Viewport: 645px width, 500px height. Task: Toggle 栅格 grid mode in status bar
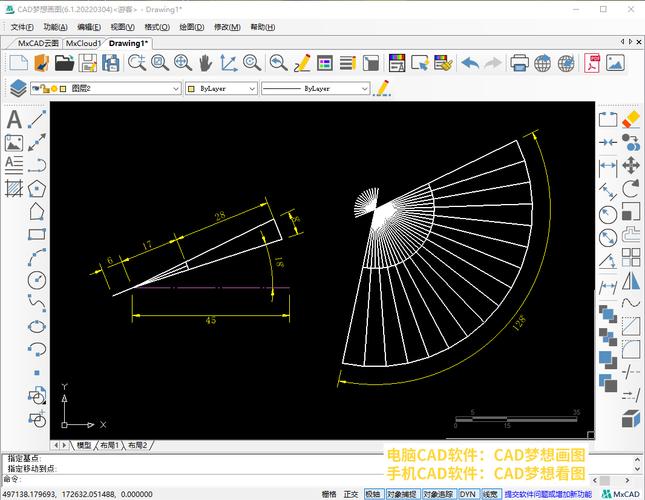pyautogui.click(x=329, y=494)
